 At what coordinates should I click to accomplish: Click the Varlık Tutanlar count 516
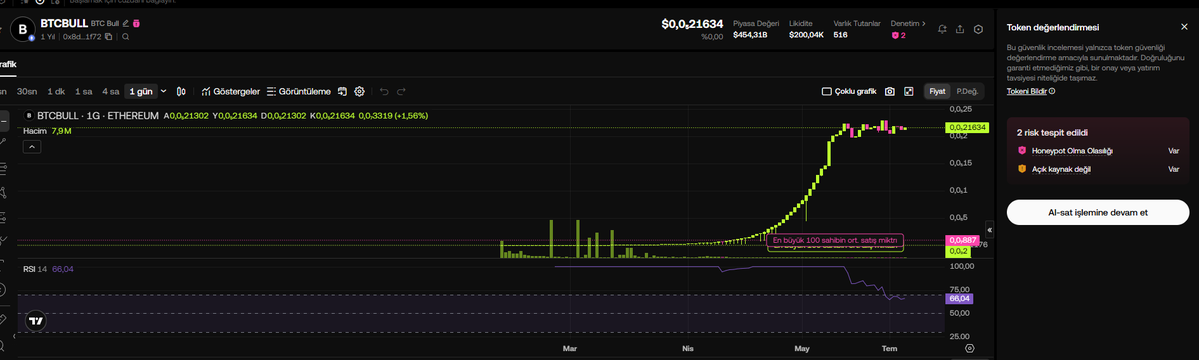pos(840,35)
